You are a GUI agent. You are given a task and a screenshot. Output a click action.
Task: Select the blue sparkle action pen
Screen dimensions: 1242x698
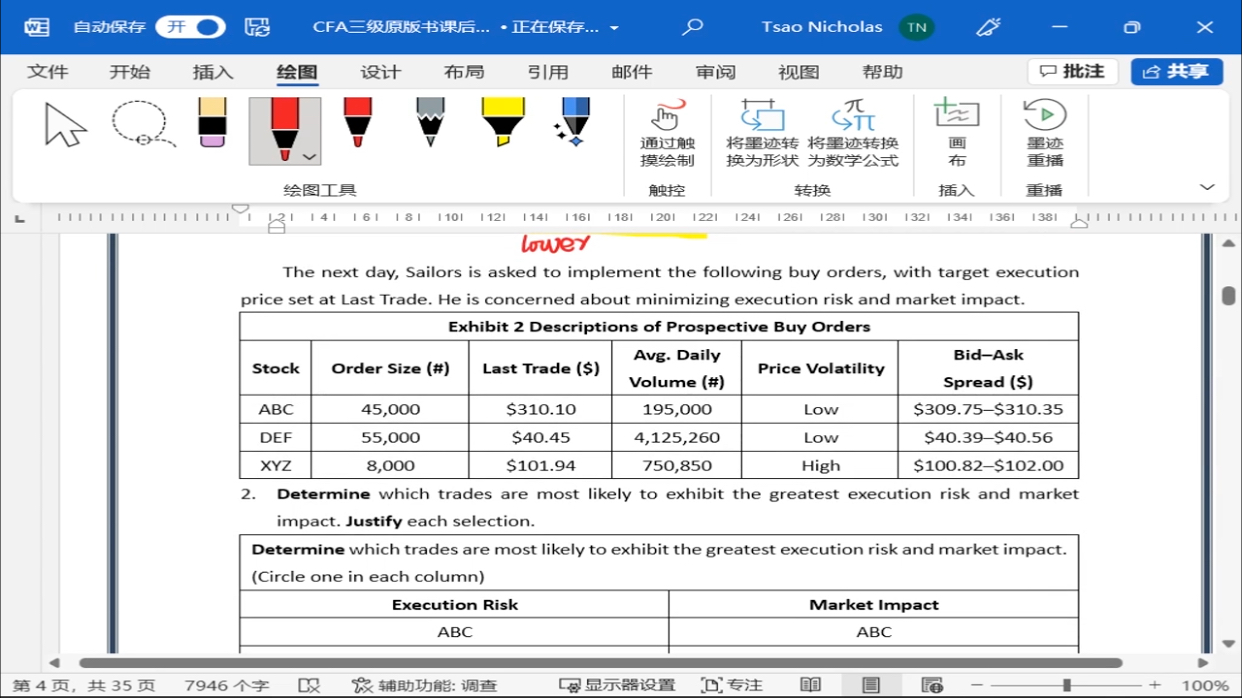573,124
